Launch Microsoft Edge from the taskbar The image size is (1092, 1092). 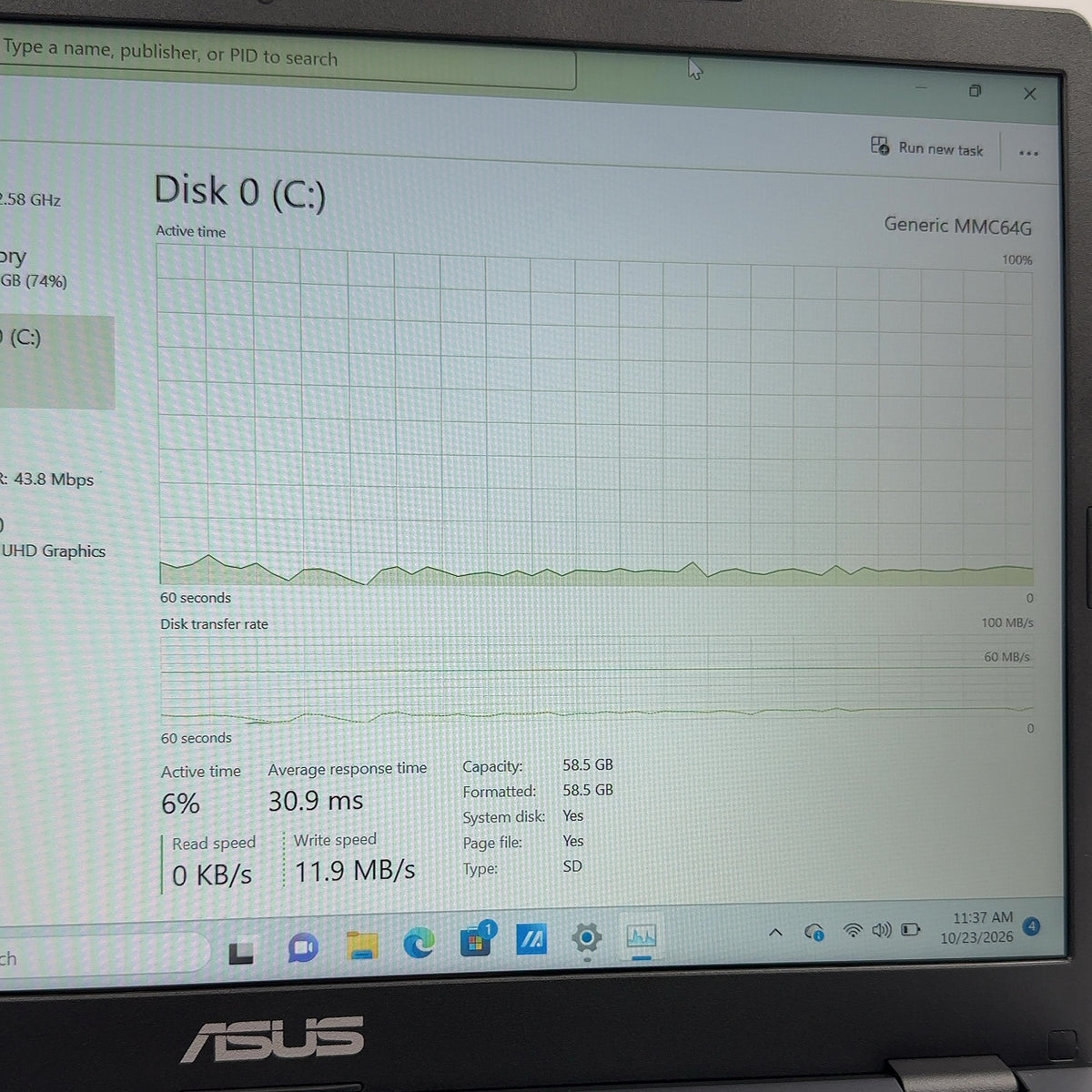[x=419, y=944]
